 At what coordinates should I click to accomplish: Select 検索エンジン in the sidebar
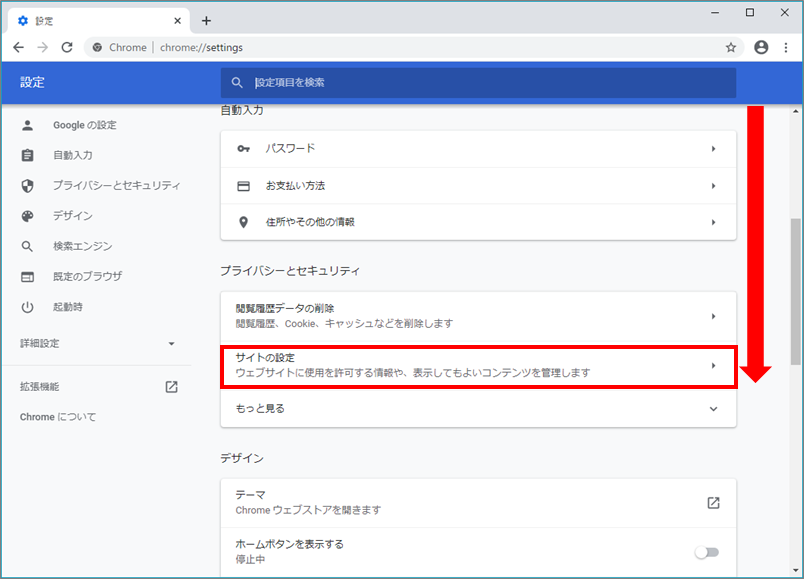point(82,246)
